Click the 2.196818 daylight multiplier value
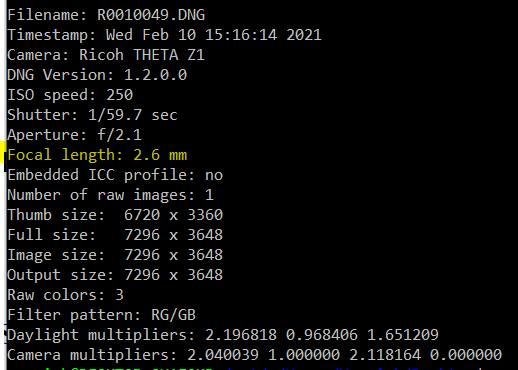This screenshot has height=370, width=518. click(241, 335)
